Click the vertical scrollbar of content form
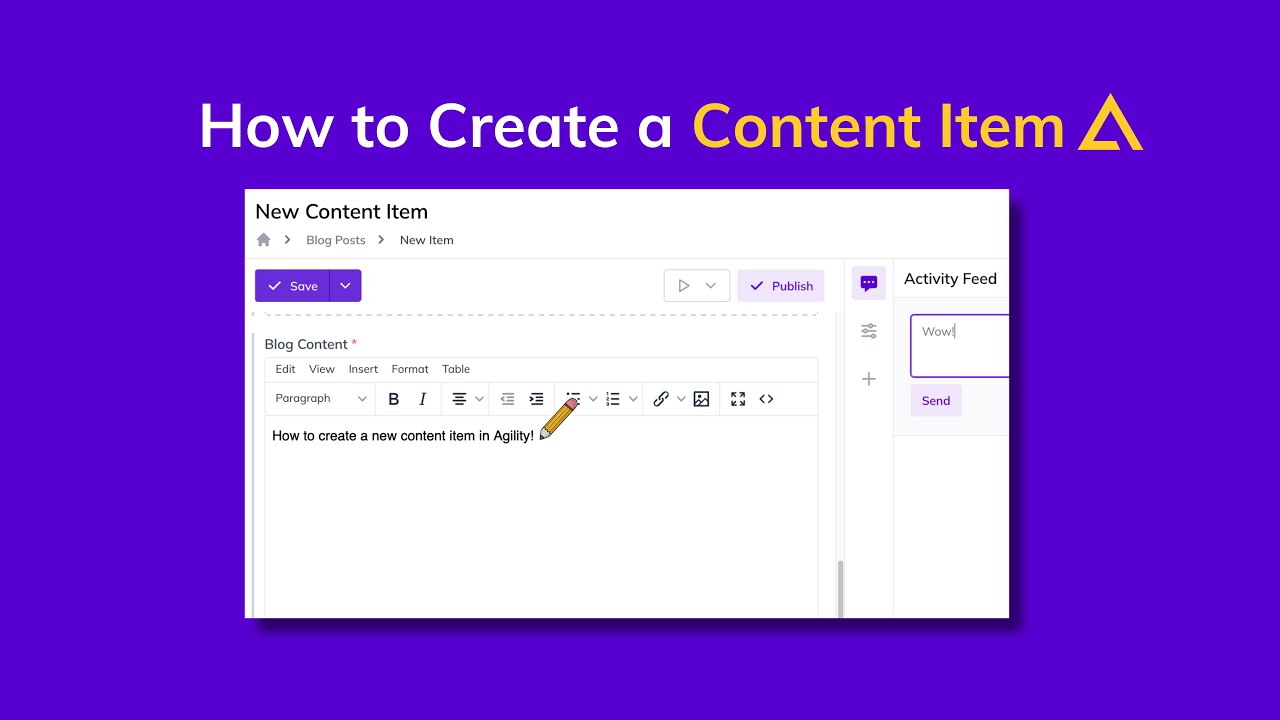The width and height of the screenshot is (1280, 720). coord(840,589)
